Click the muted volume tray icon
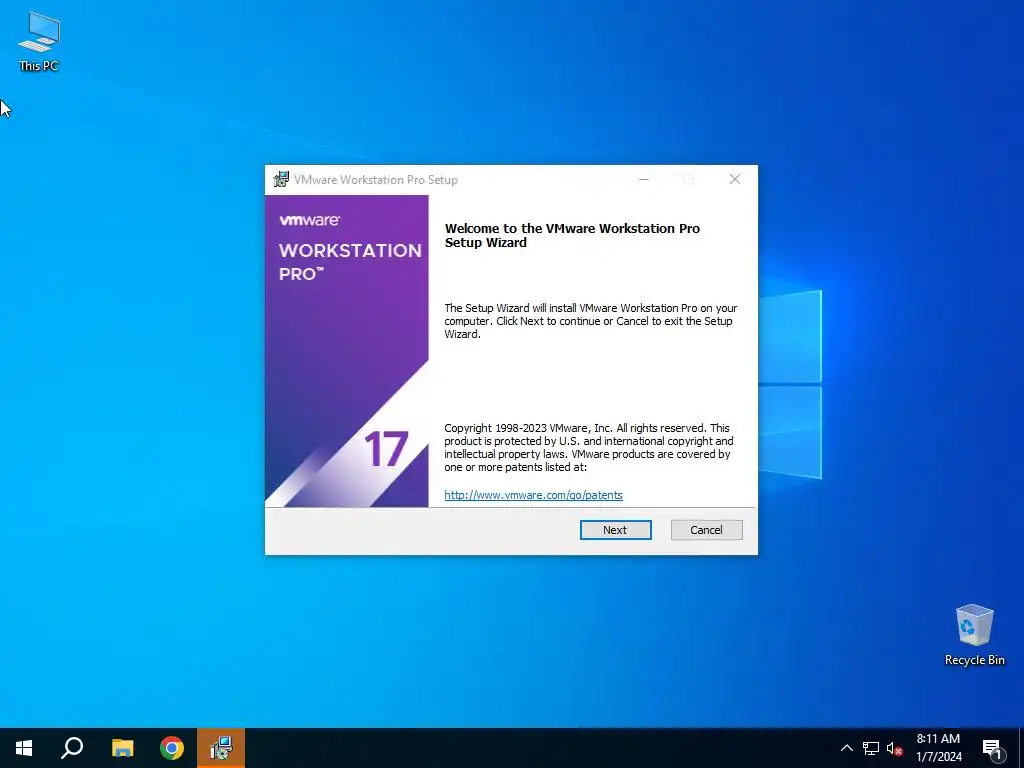The image size is (1024, 768). point(894,748)
